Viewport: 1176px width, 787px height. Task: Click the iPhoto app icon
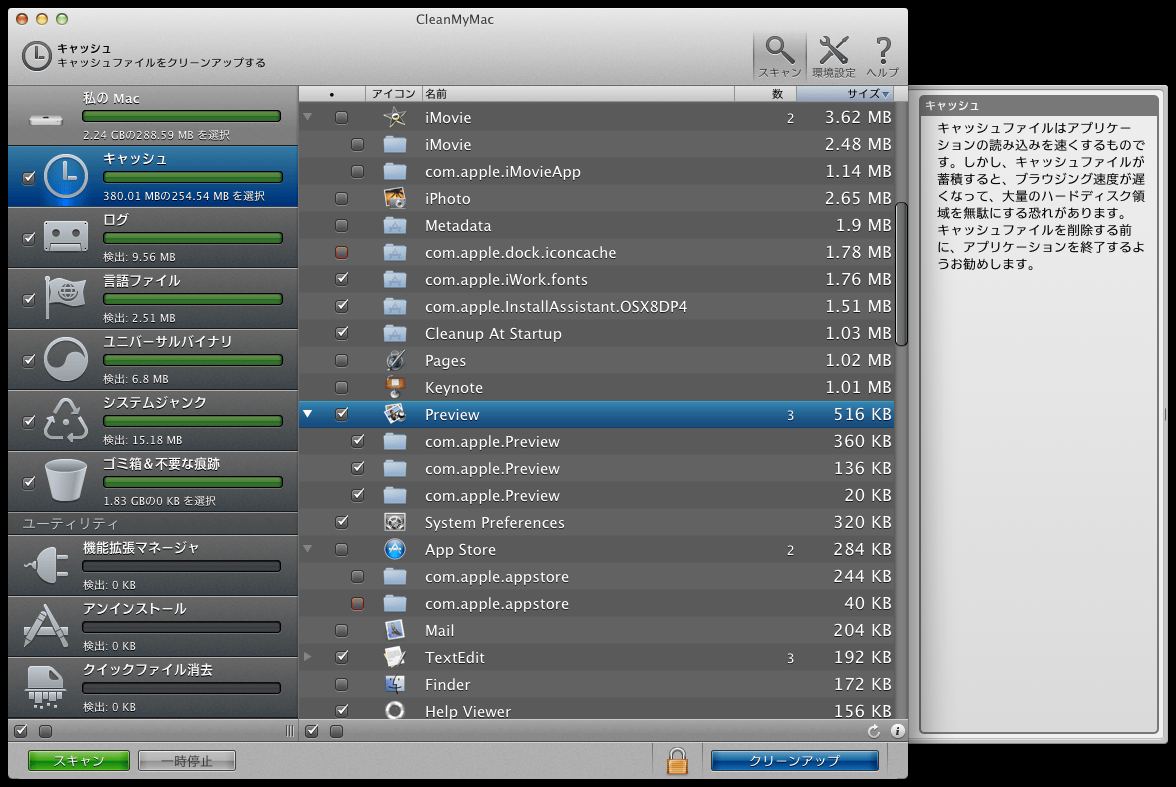[394, 198]
